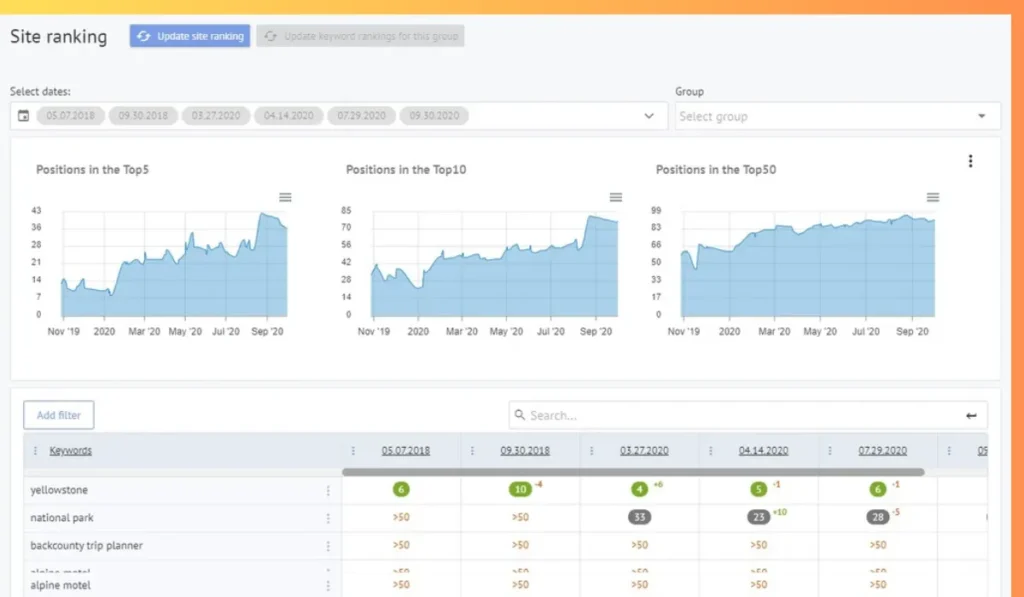Click the Positions in the Top5 chart title
This screenshot has width=1024, height=597.
(x=93, y=170)
